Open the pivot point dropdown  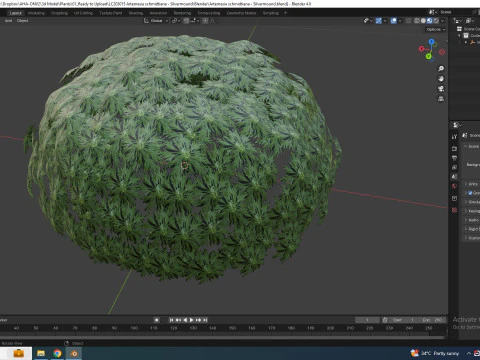tap(176, 21)
